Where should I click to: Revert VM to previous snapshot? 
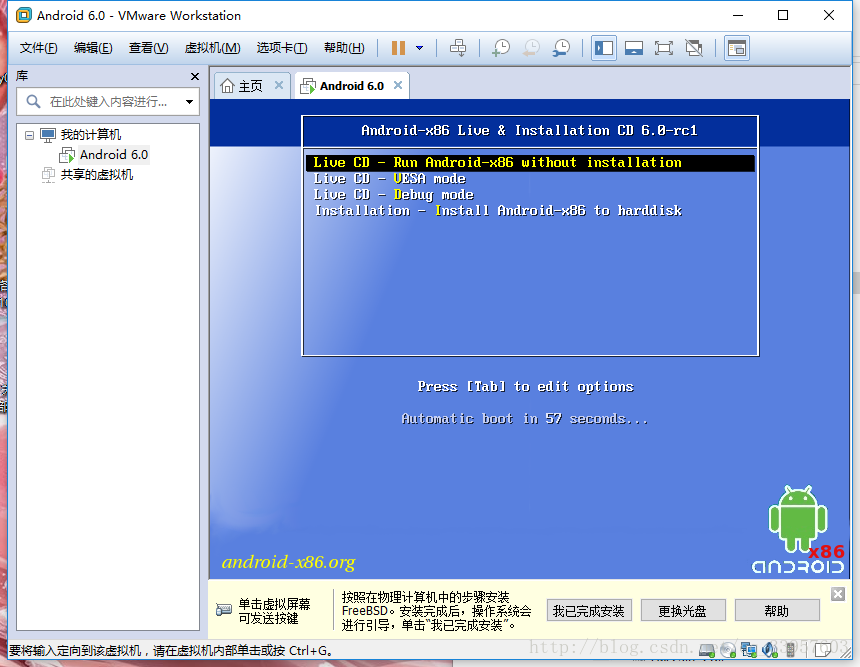530,48
